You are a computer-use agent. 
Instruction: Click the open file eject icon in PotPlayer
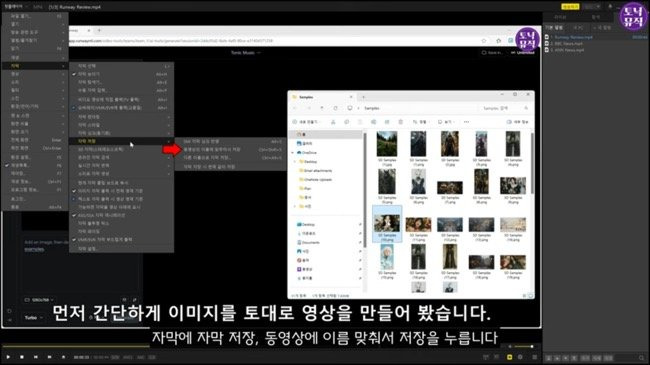[63, 357]
